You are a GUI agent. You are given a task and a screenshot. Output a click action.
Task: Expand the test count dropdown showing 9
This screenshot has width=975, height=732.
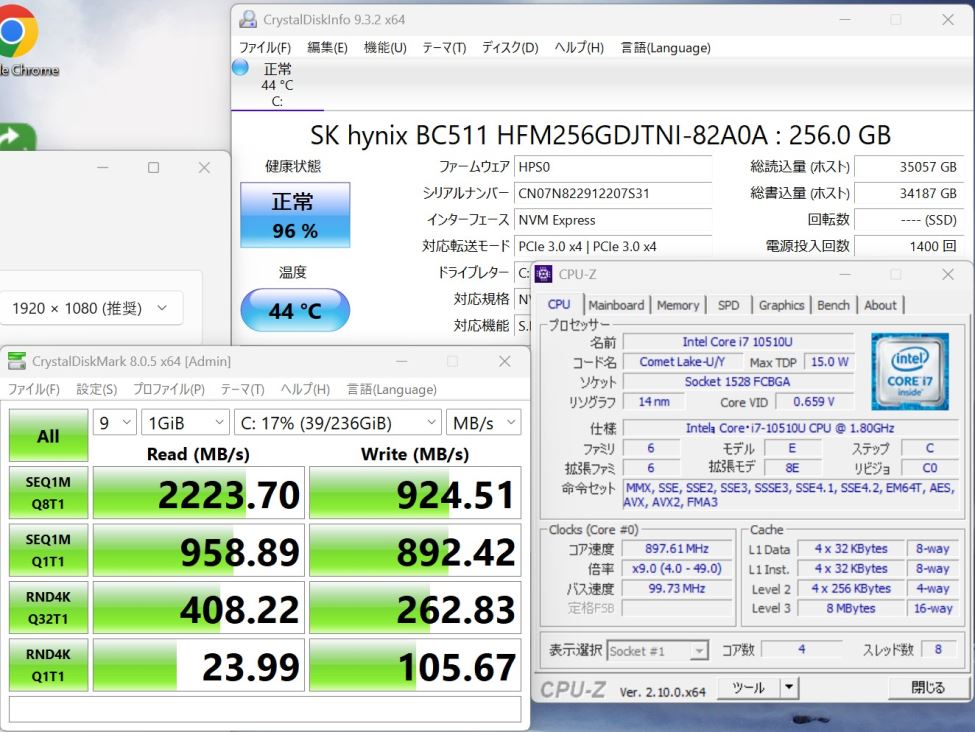point(114,423)
